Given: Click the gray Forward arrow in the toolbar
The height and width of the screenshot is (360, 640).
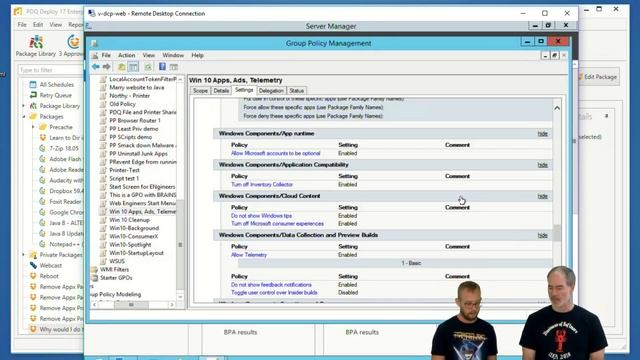Looking at the screenshot, I should tap(107, 67).
